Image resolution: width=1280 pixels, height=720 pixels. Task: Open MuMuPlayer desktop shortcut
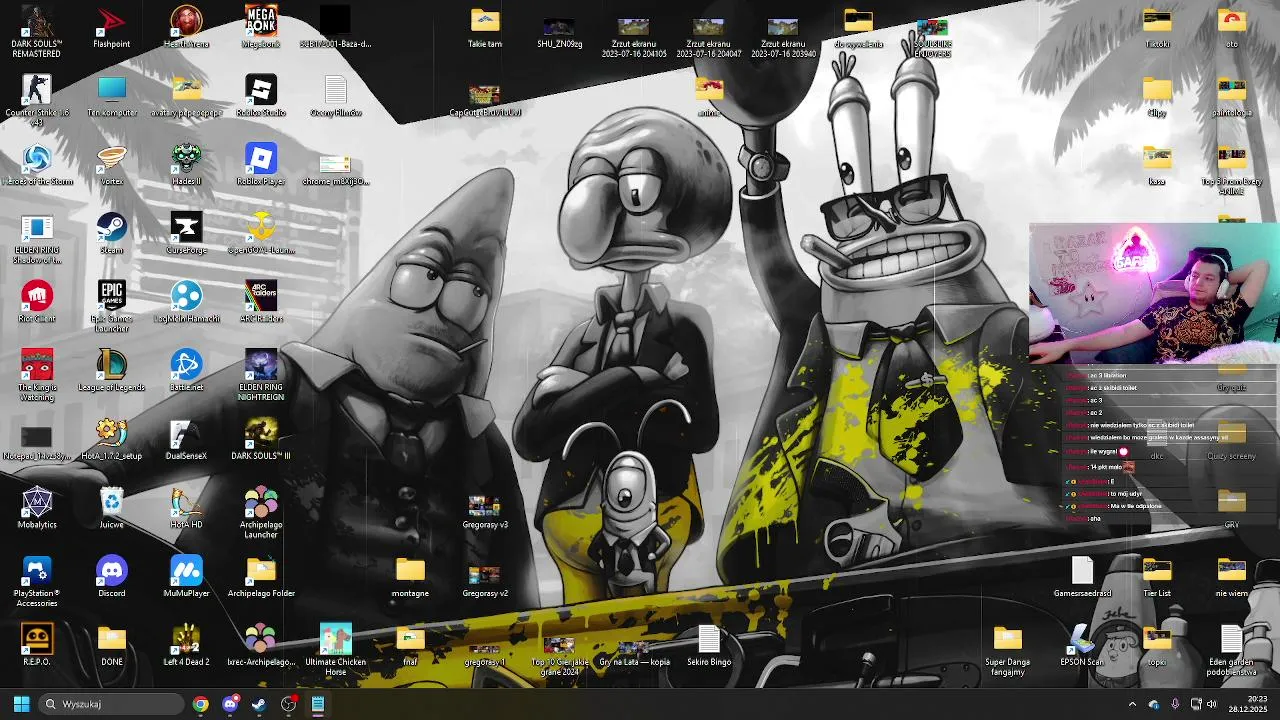(186, 577)
